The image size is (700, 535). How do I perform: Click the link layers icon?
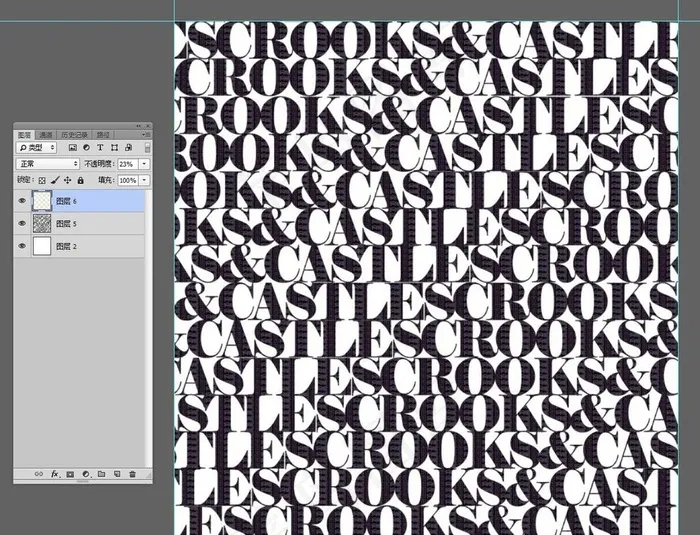click(39, 474)
